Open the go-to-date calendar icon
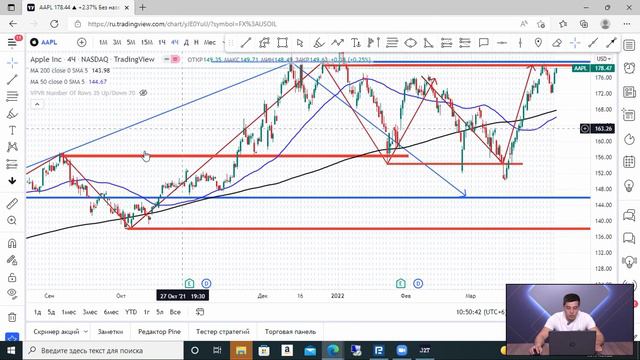This screenshot has height=360, width=640. 200,312
